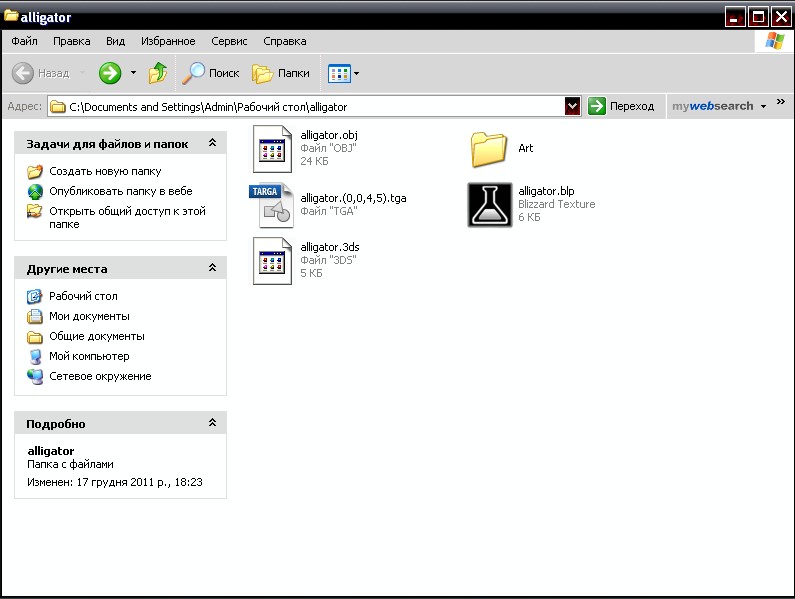Click the Общие документы folder icon
Image resolution: width=795 pixels, height=599 pixels.
pyautogui.click(x=34, y=337)
